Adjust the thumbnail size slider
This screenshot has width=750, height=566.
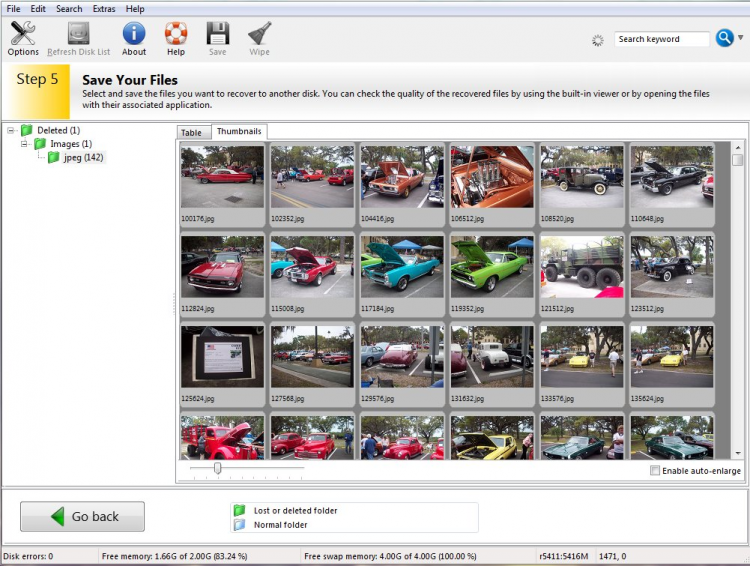(218, 468)
